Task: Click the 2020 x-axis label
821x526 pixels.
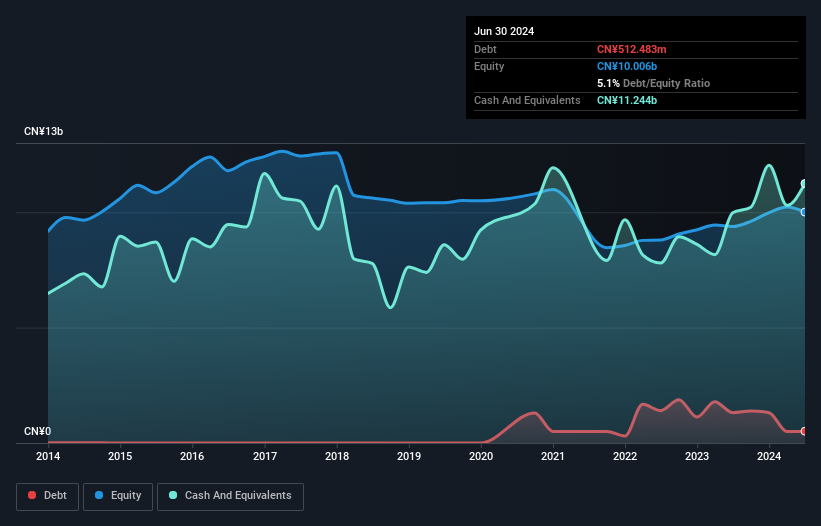Action: (481, 456)
